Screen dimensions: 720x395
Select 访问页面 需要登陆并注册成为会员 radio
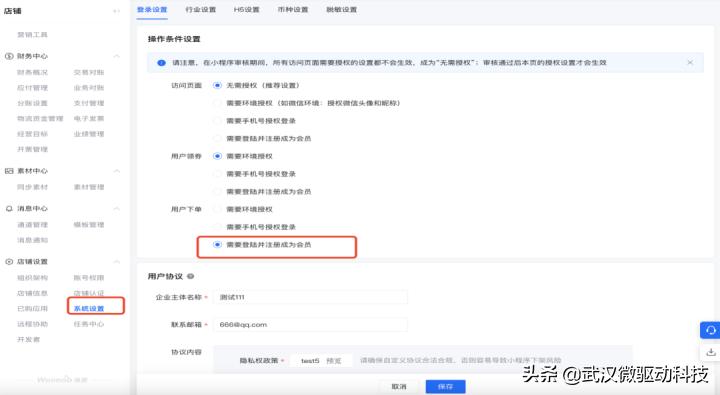[217, 138]
